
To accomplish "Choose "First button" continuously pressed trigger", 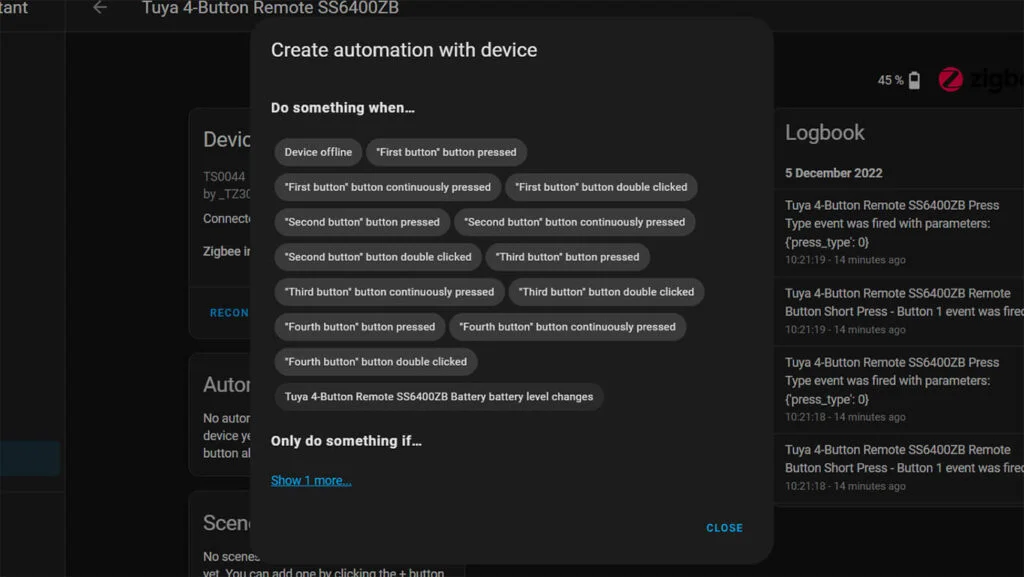I will tap(387, 187).
